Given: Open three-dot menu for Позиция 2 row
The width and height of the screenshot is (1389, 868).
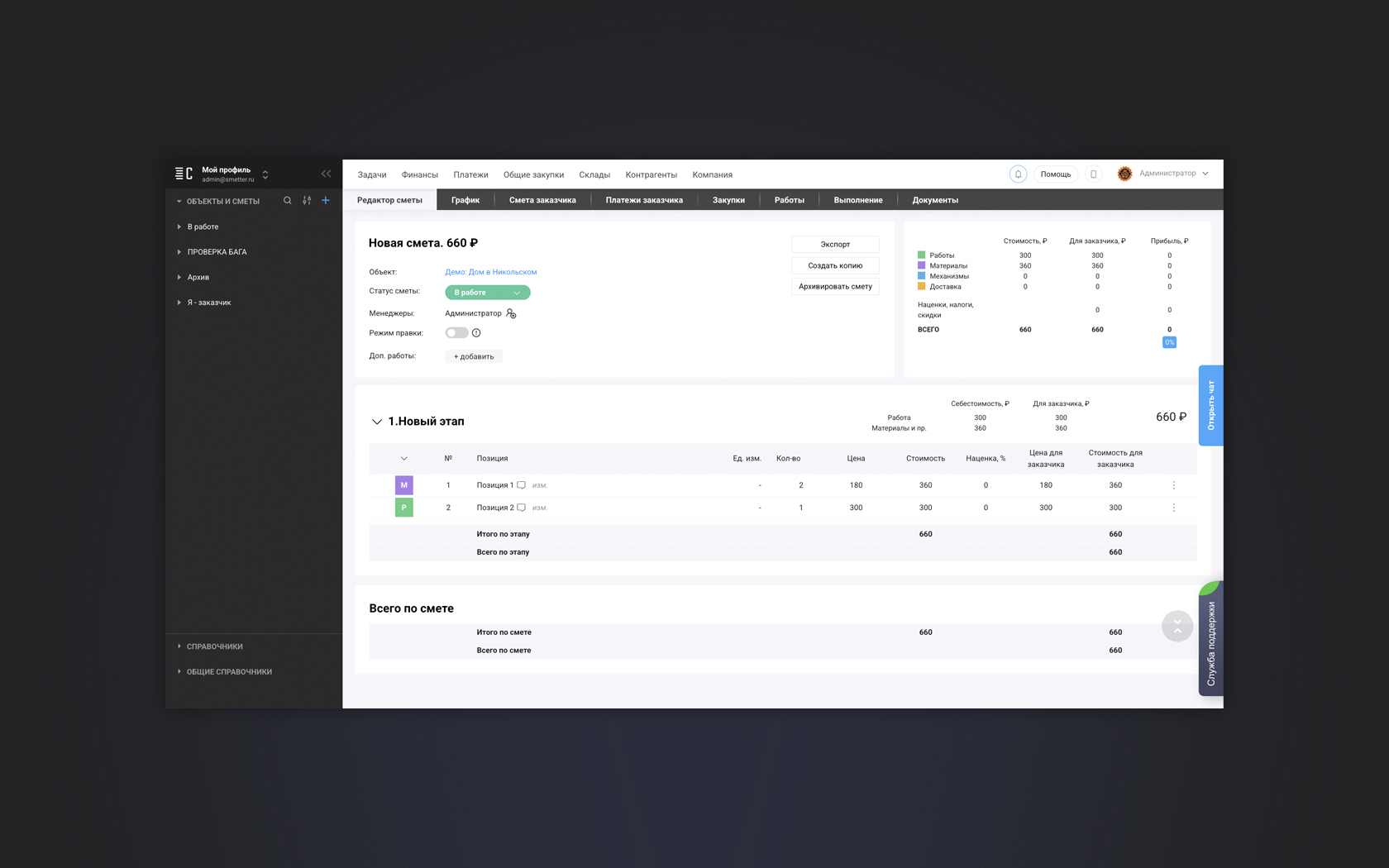Looking at the screenshot, I should point(1173,508).
